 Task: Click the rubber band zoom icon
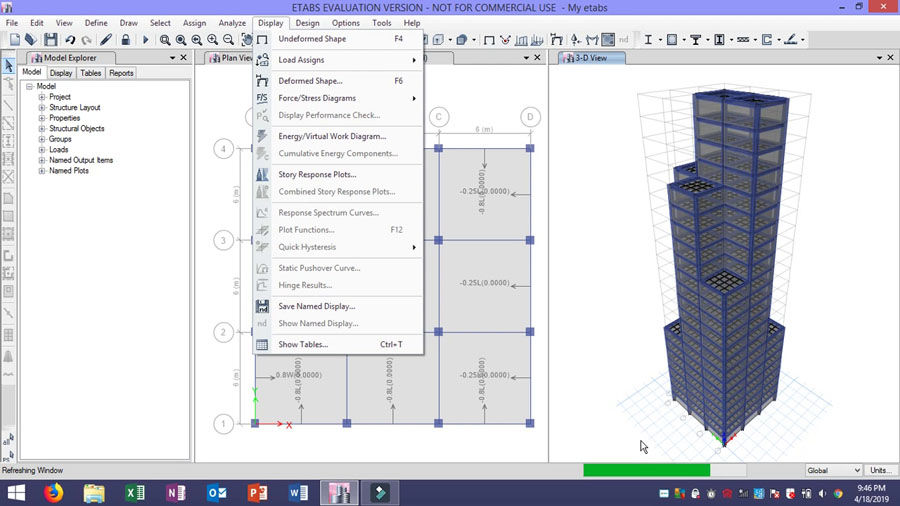tap(165, 40)
